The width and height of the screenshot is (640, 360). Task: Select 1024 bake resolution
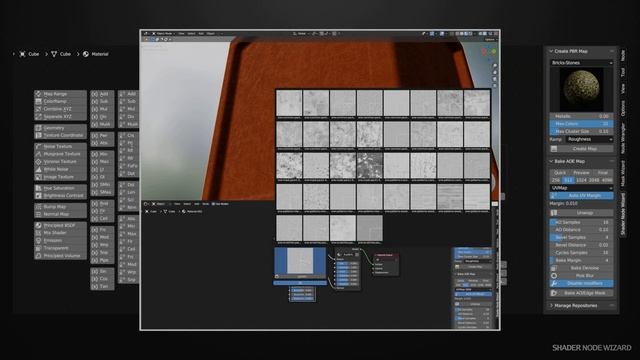point(581,180)
